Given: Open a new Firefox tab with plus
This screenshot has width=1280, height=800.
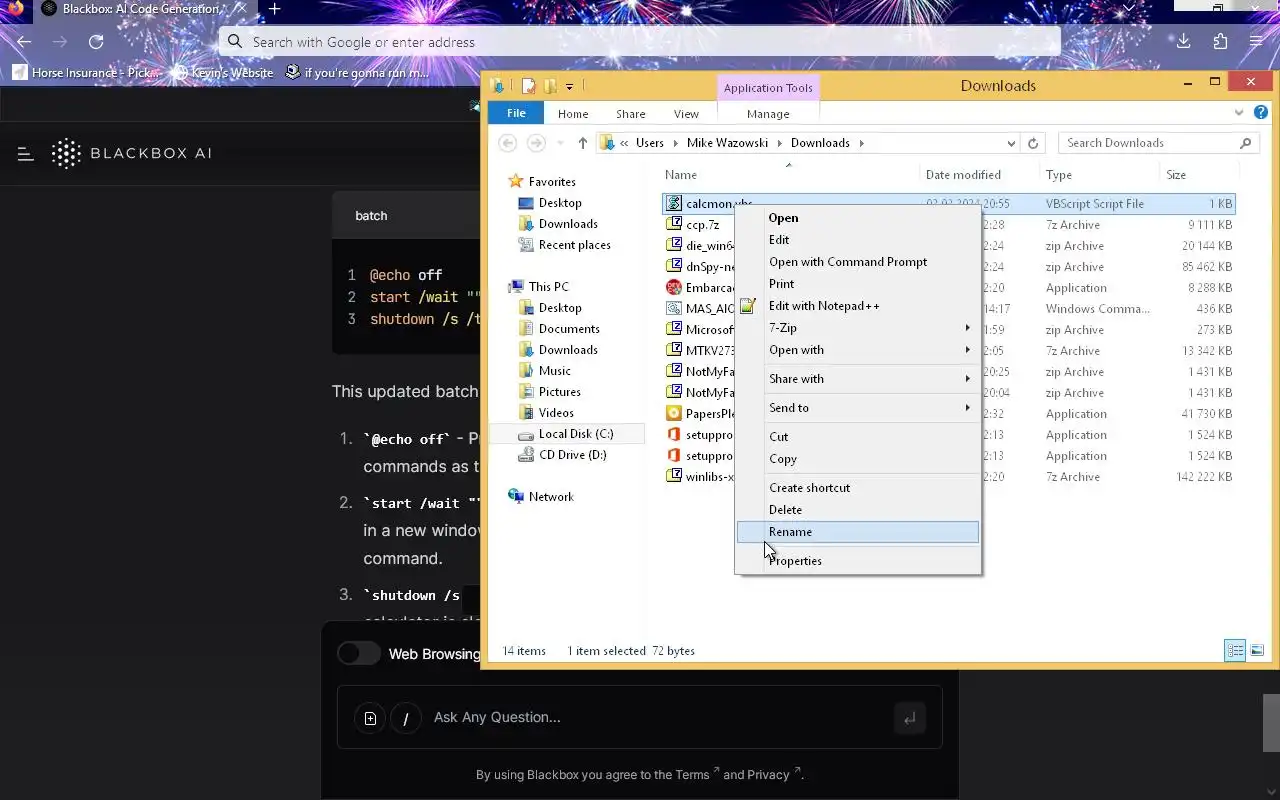Looking at the screenshot, I should click(x=274, y=9).
